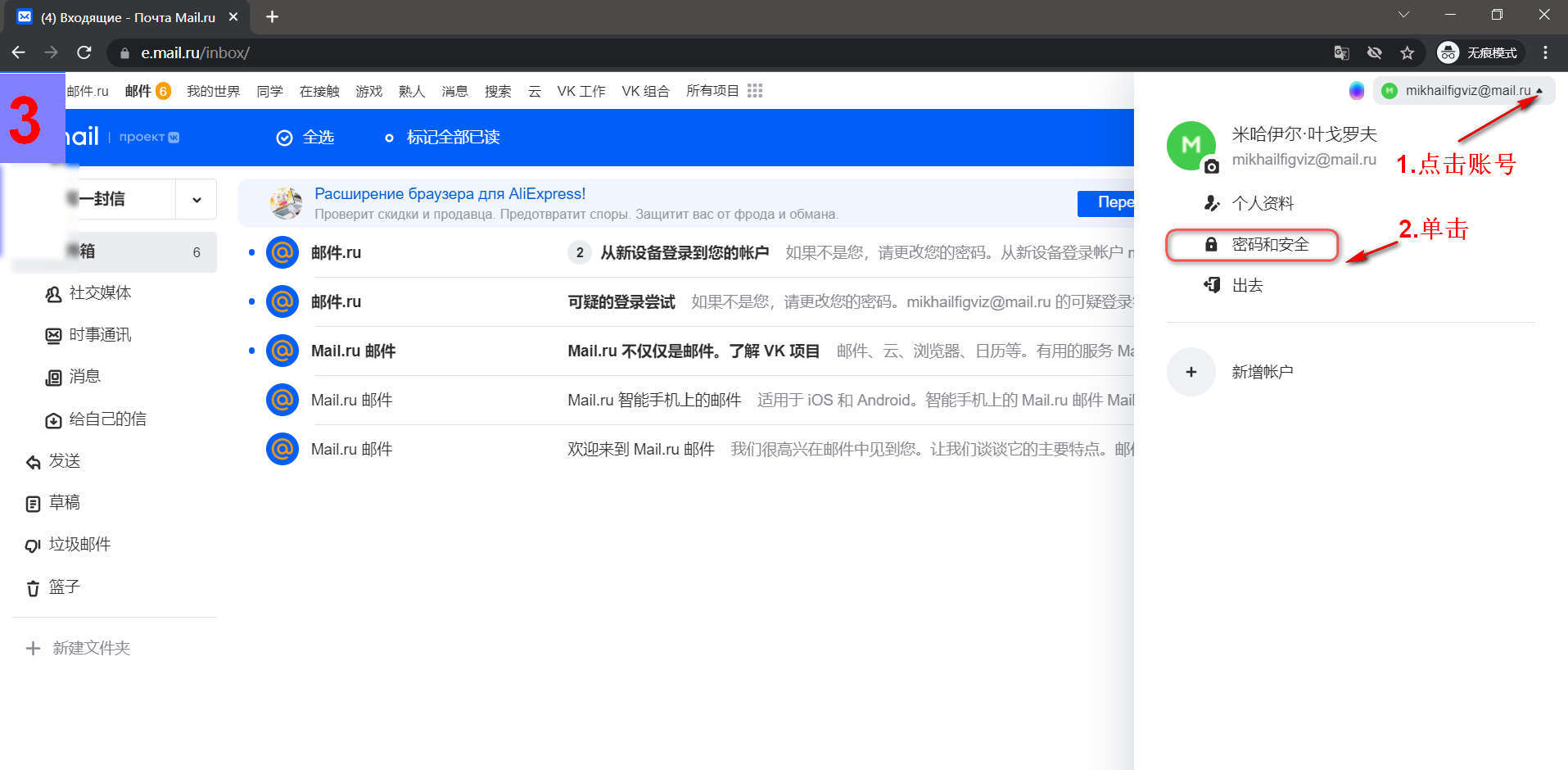Click sender avatar of the welcome email
The image size is (1568, 770).
coord(282,449)
